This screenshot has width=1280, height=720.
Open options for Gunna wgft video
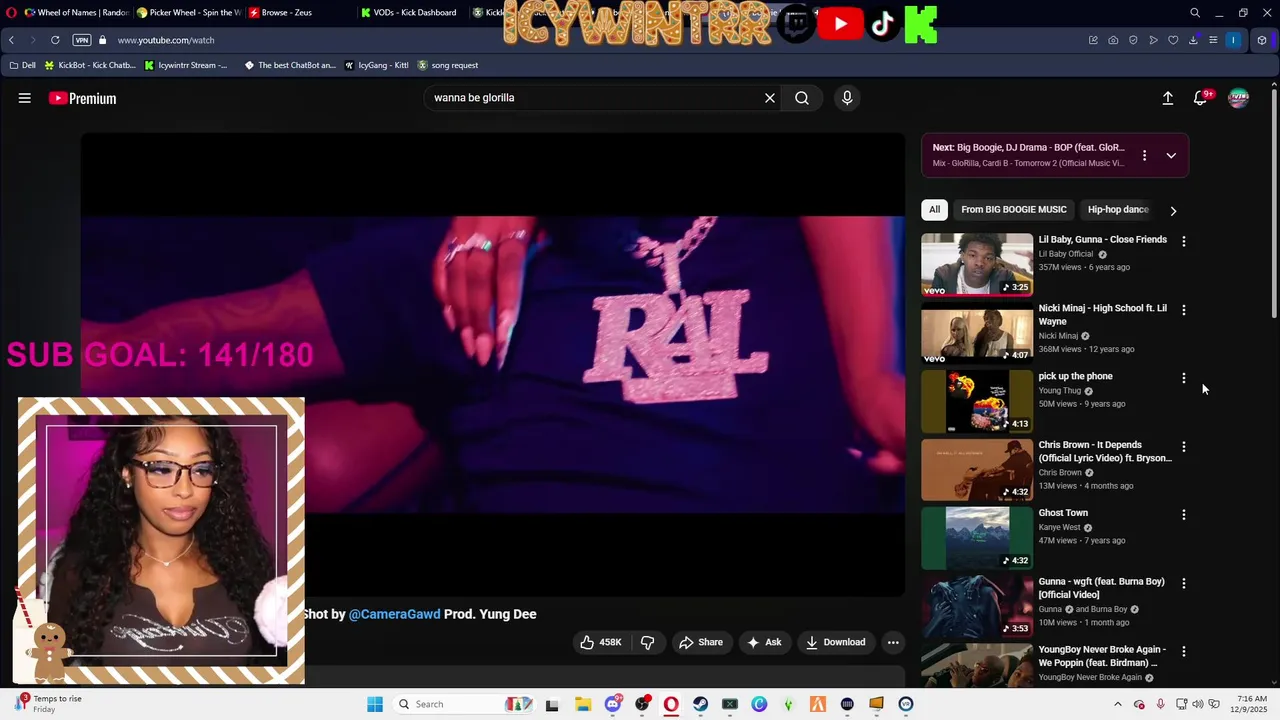click(1184, 583)
